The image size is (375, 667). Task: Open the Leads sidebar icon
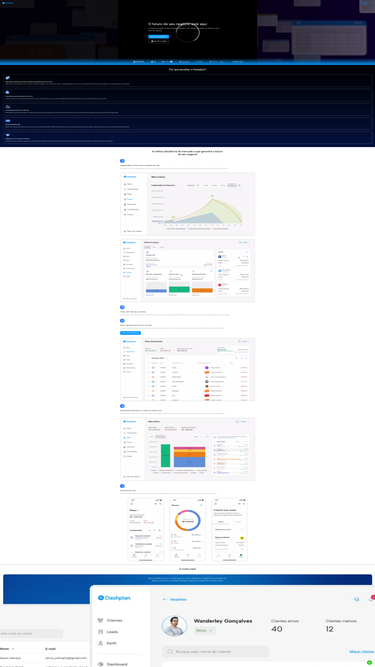pos(100,632)
